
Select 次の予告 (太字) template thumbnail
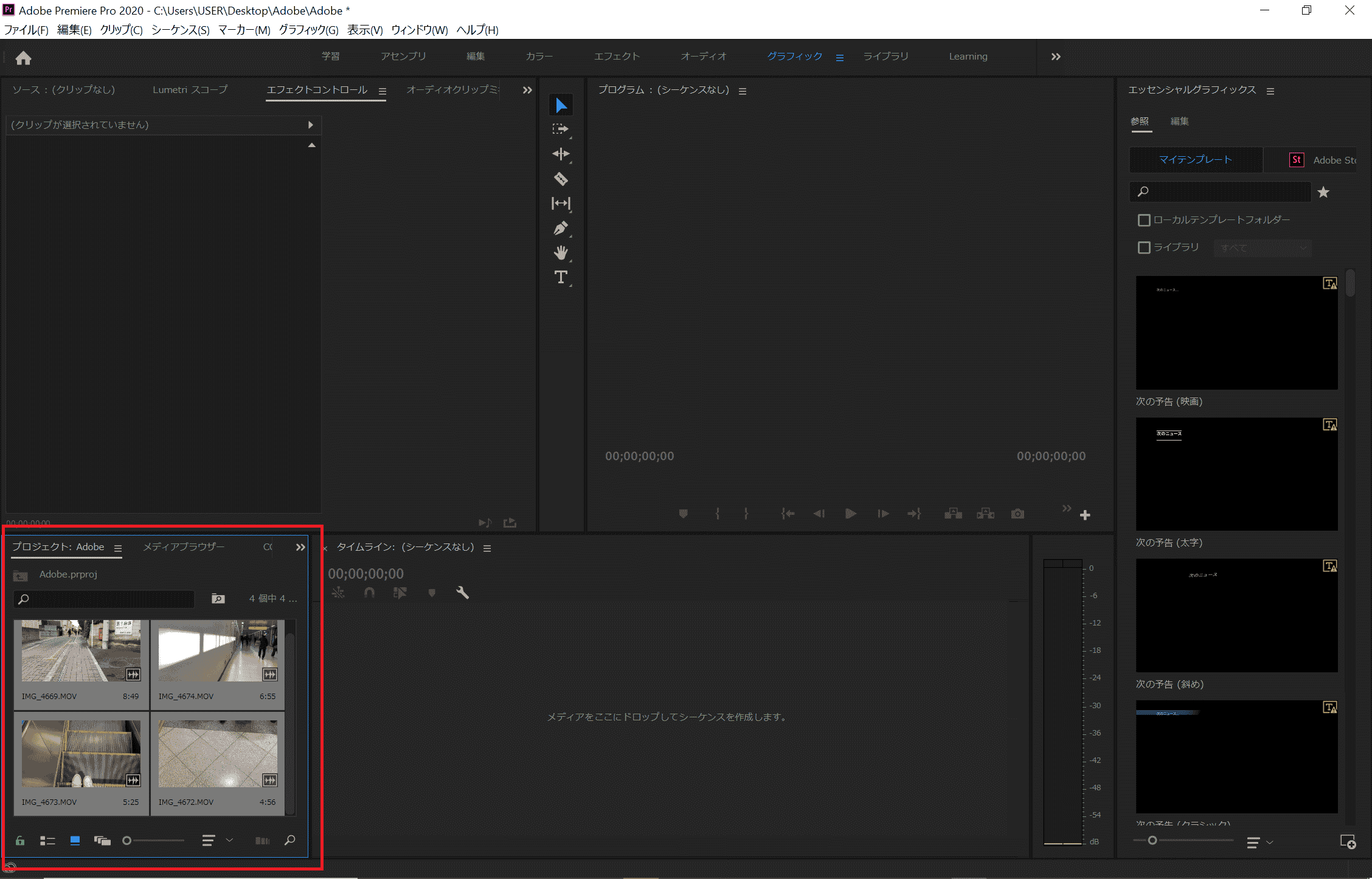point(1236,474)
